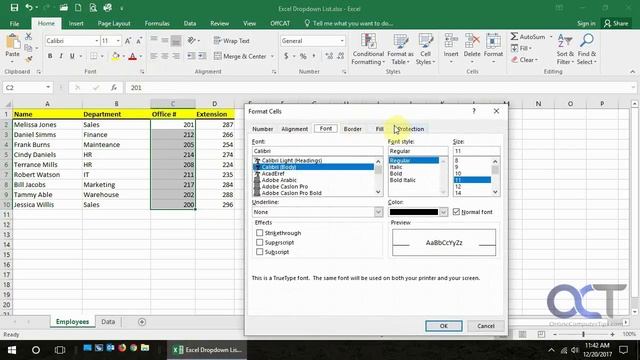Open the font Color dropdown arrow
This screenshot has width=640, height=360.
point(443,212)
